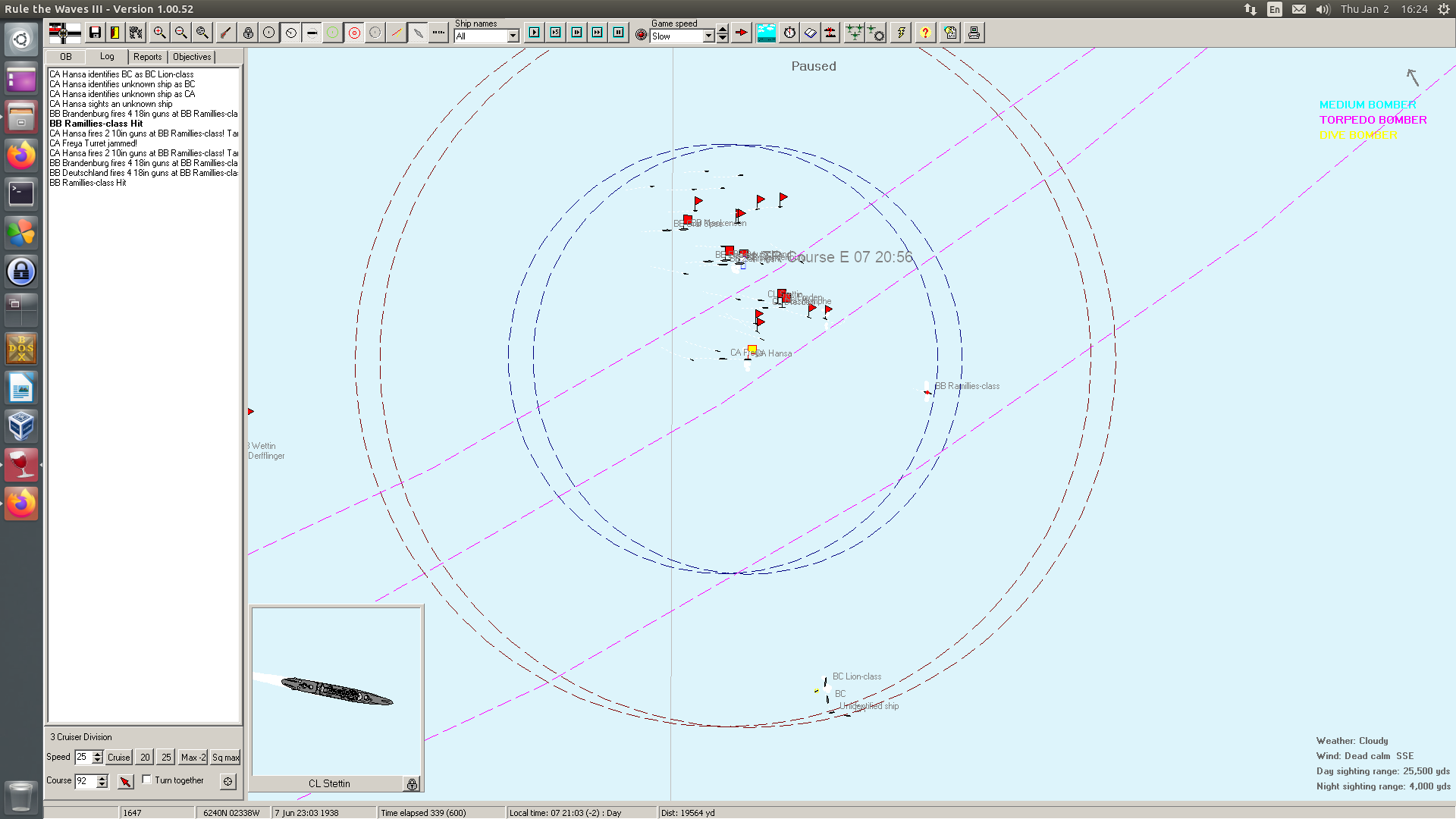Open the Ship names dropdown
The image size is (1456, 819).
point(513,36)
